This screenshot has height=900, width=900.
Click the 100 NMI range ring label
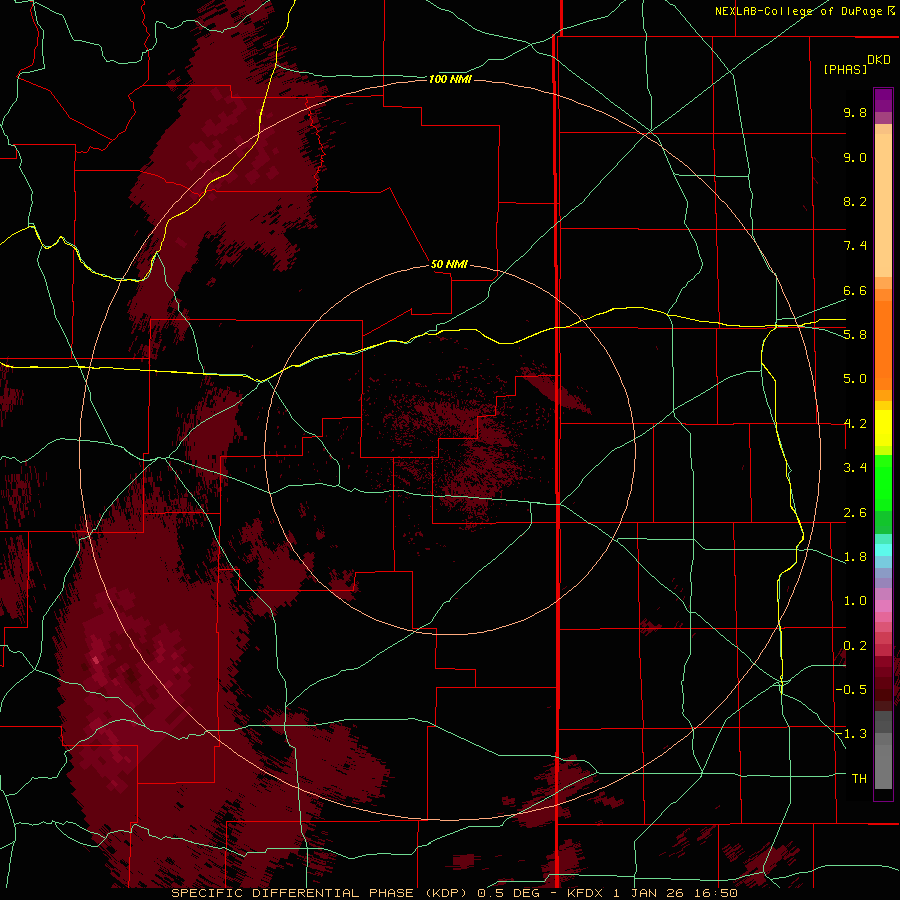click(450, 79)
